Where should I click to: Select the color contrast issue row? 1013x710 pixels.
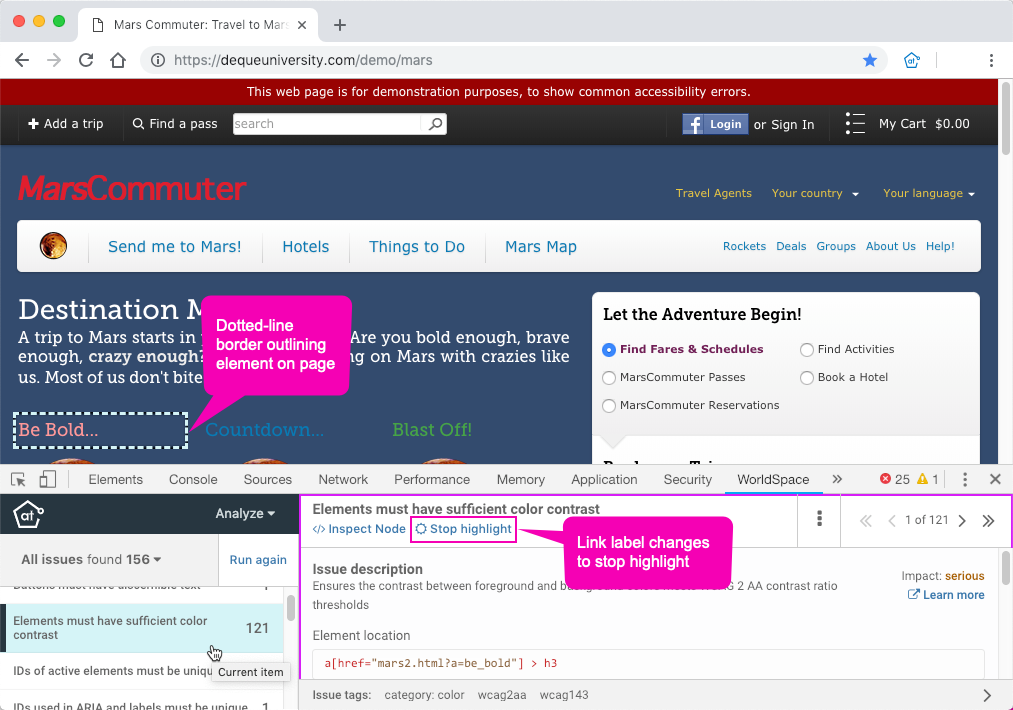[x=141, y=628]
